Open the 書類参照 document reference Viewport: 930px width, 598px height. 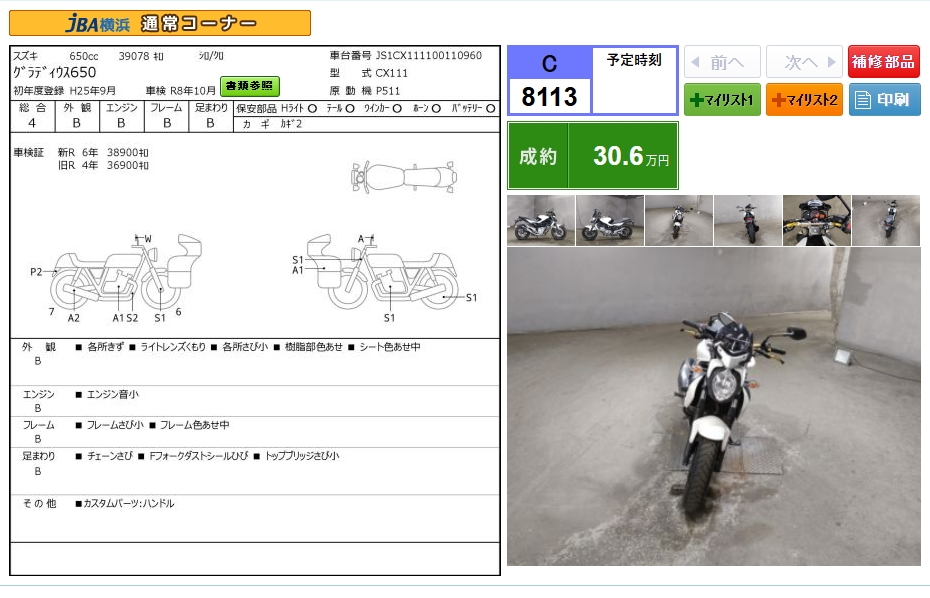[x=250, y=86]
